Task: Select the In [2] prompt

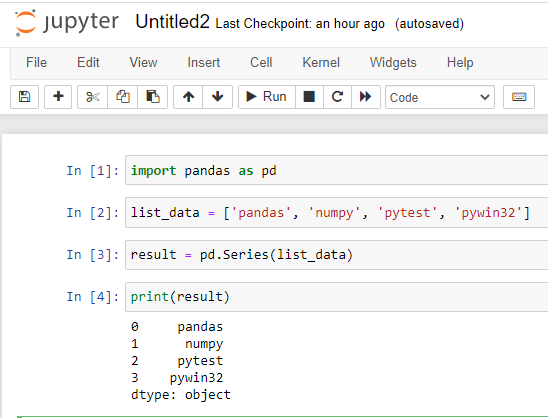Action: tap(93, 213)
